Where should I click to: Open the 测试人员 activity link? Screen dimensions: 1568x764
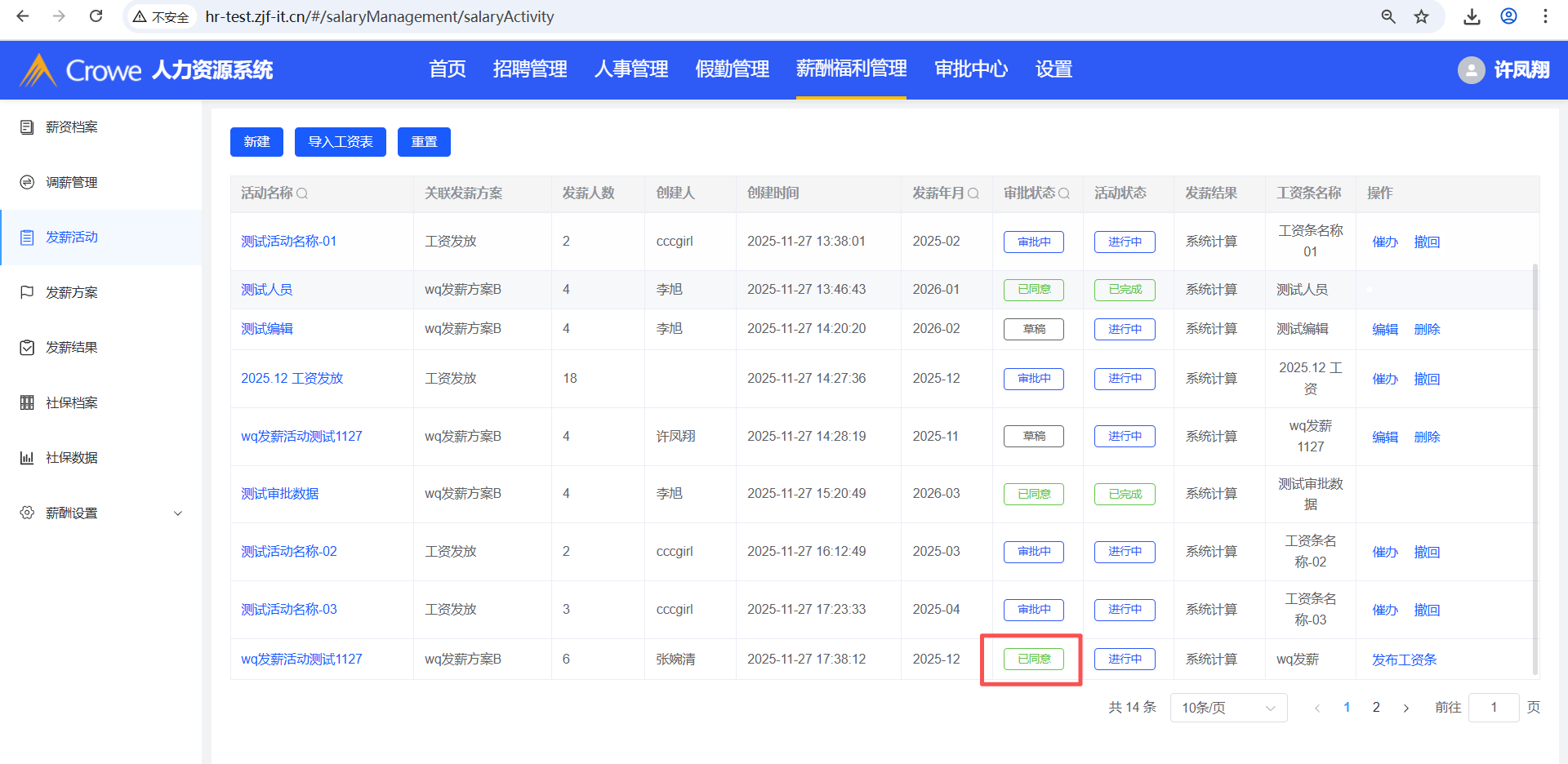pos(266,290)
